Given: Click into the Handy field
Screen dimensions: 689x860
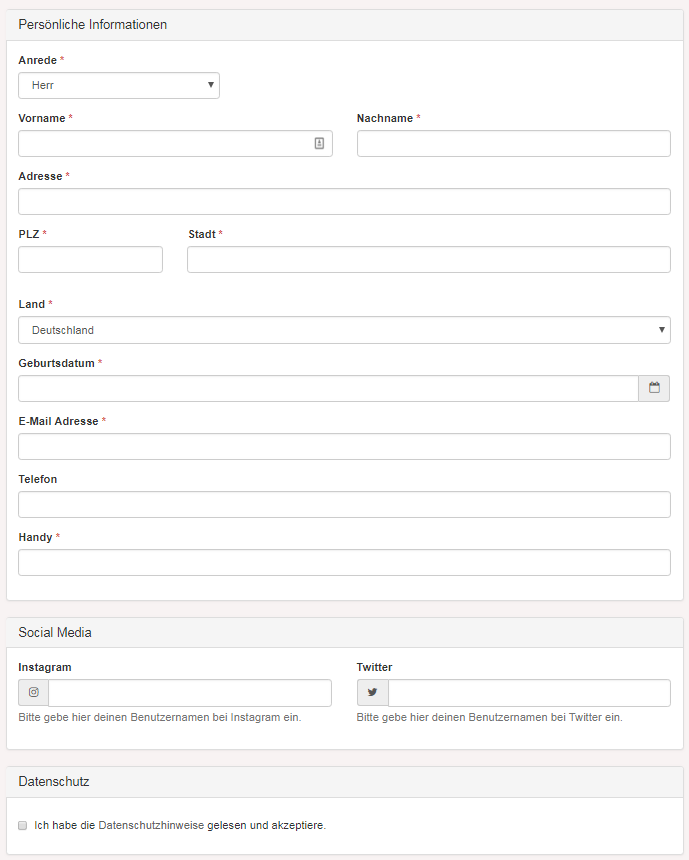Looking at the screenshot, I should 344,563.
